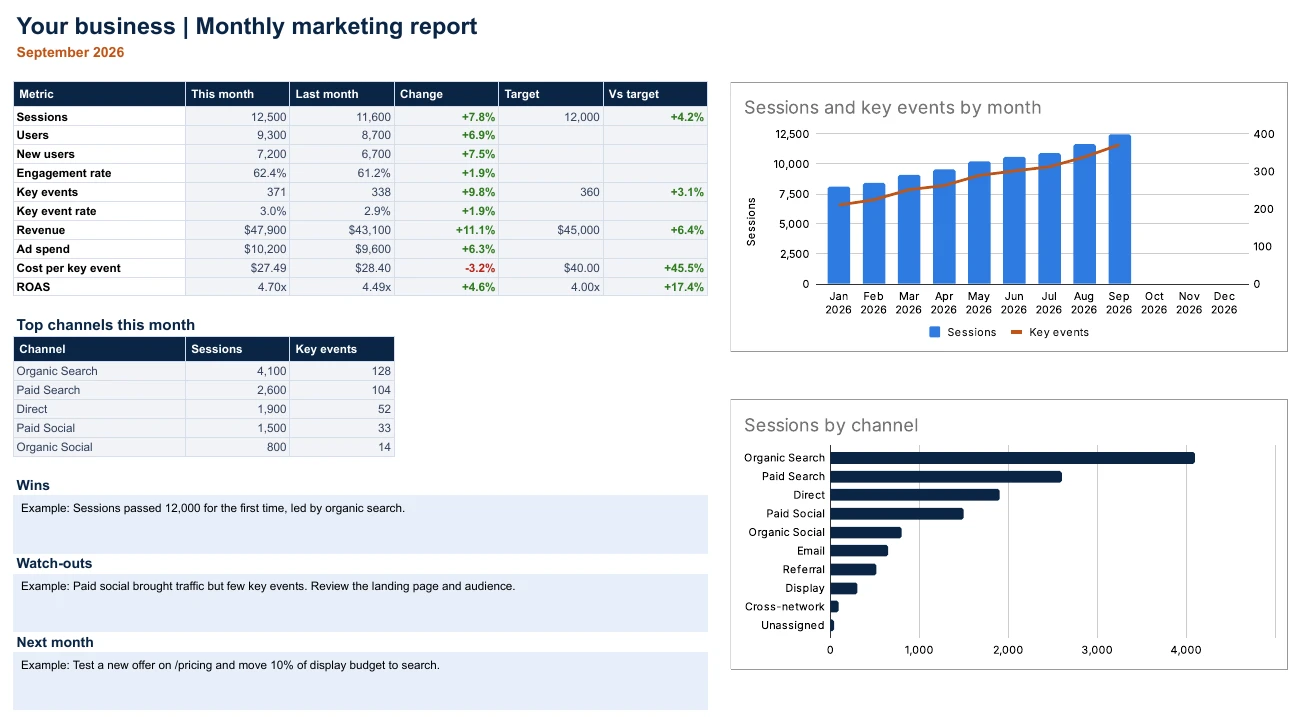This screenshot has width=1295, height=717.
Task: Click the negative change value -3.2%
Action: click(x=479, y=268)
